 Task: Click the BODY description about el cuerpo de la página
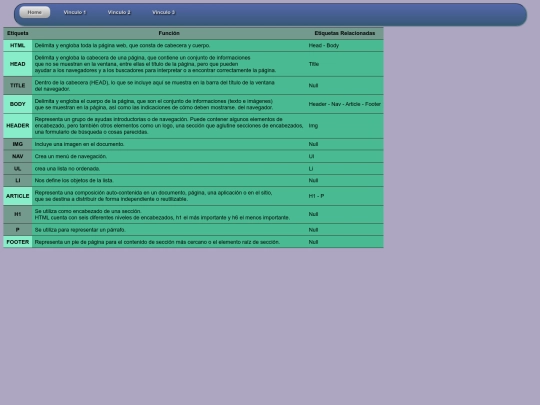[154, 104]
